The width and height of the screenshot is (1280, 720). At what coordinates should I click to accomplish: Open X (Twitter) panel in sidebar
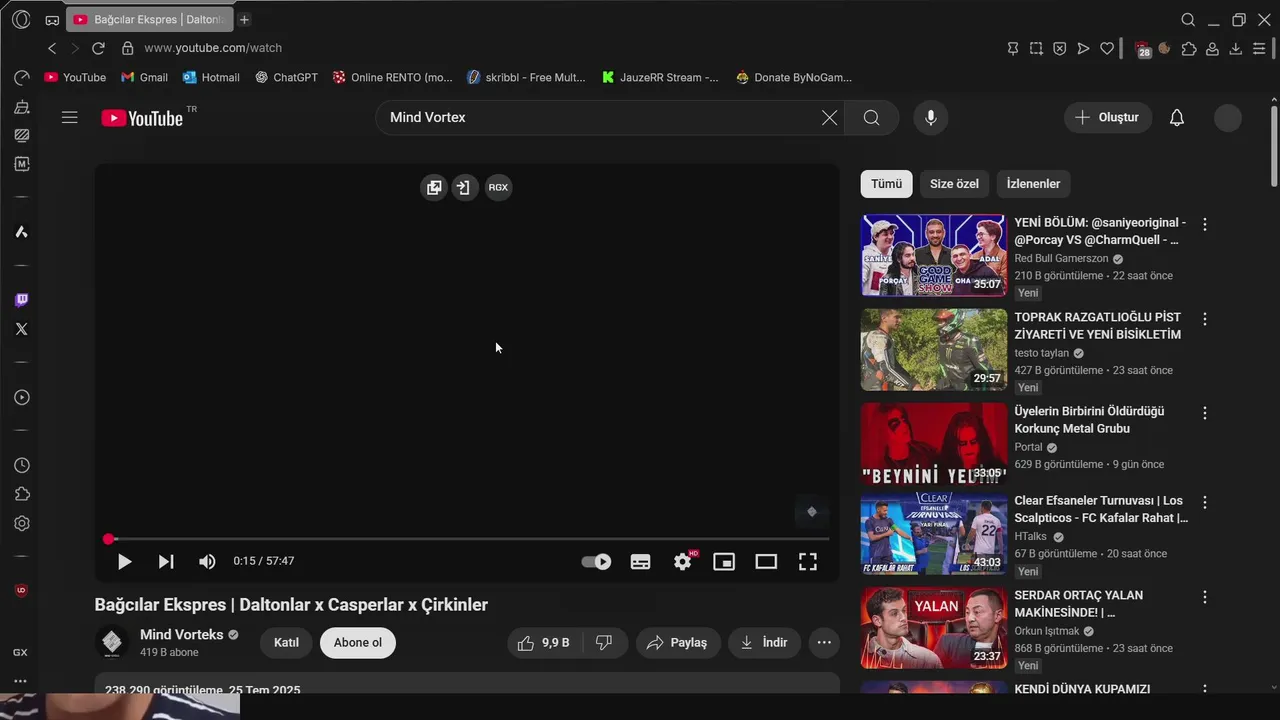tap(21, 329)
